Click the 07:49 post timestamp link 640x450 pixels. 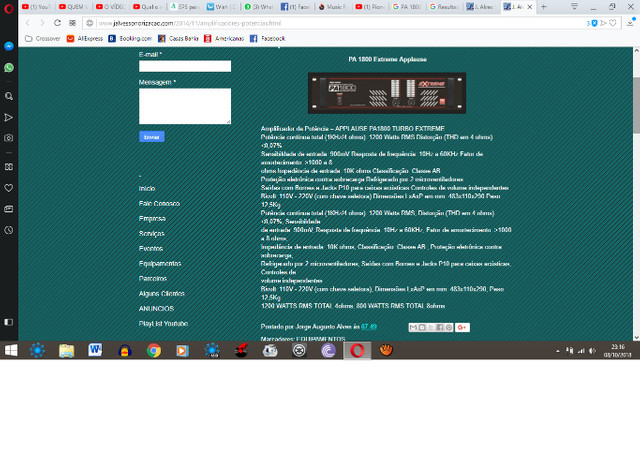point(369,327)
